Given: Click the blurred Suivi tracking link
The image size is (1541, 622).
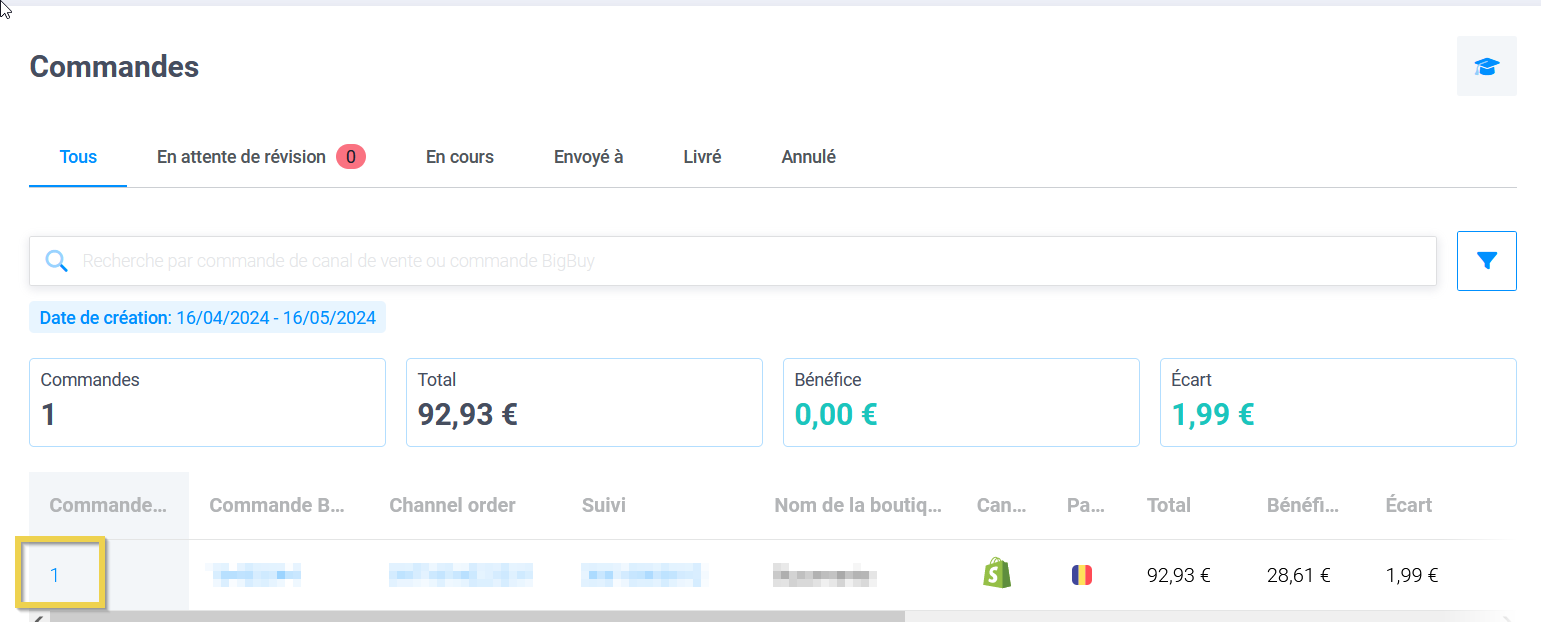Looking at the screenshot, I should pyautogui.click(x=643, y=575).
